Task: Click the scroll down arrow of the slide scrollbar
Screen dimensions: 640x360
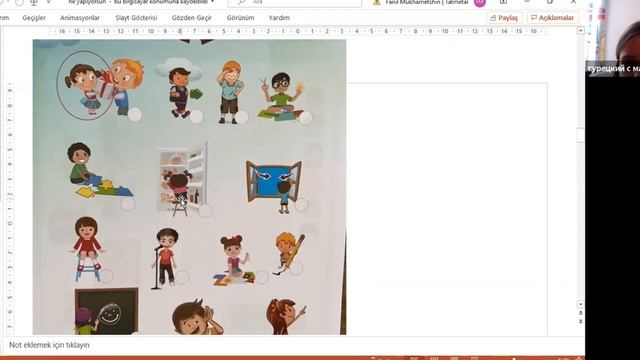Action: [580, 305]
